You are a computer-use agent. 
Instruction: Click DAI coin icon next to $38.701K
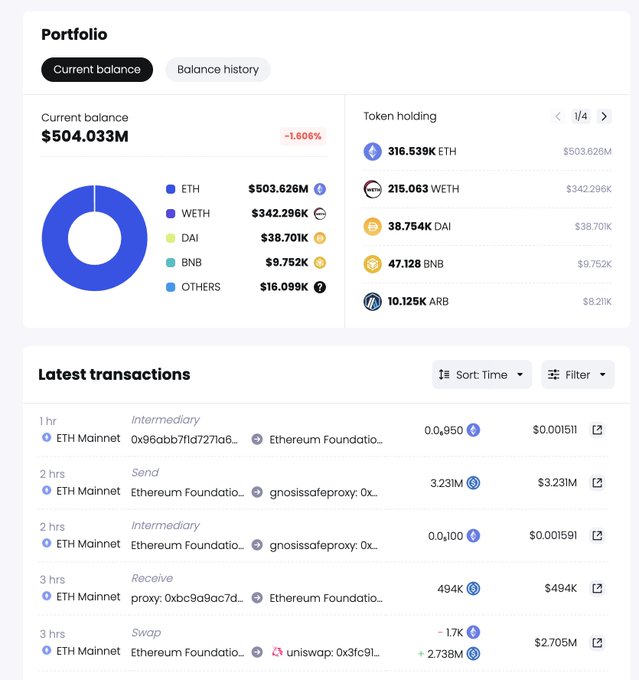pos(320,238)
